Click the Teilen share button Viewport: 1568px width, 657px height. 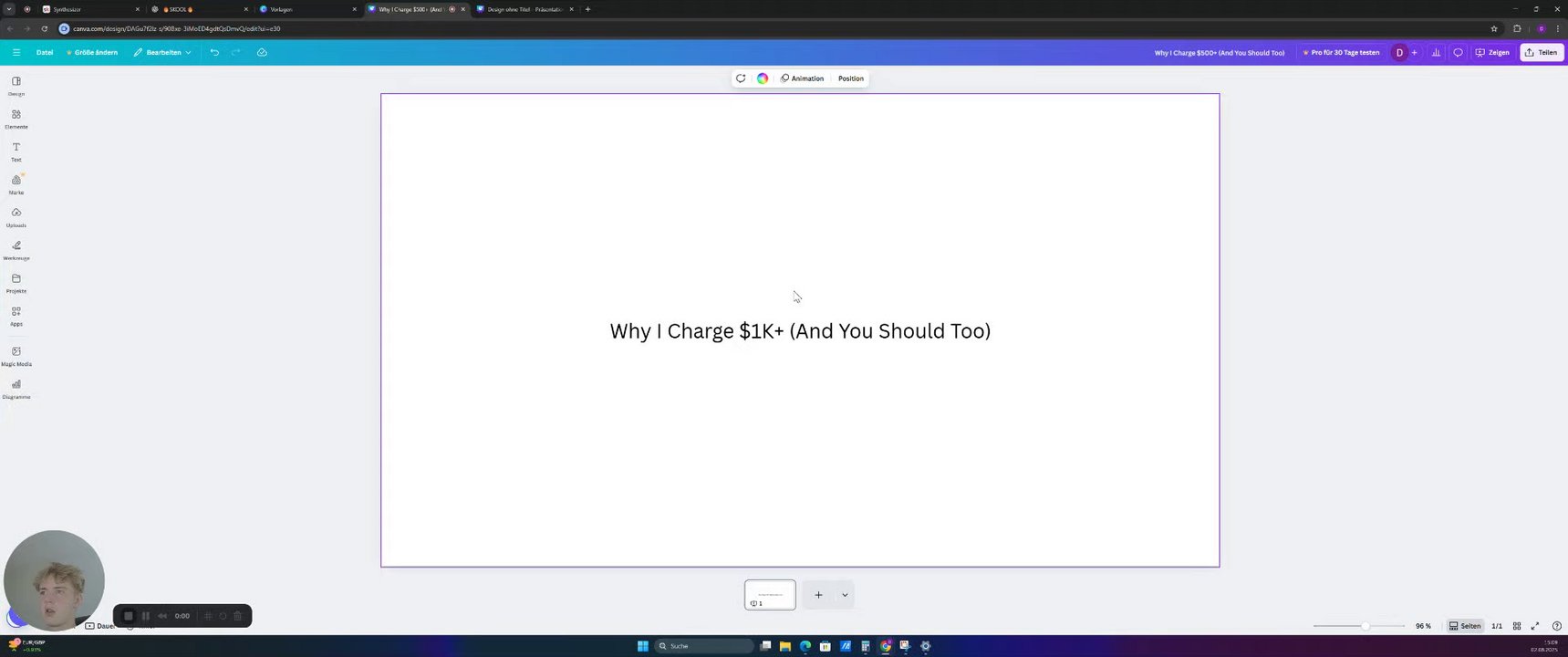point(1542,53)
